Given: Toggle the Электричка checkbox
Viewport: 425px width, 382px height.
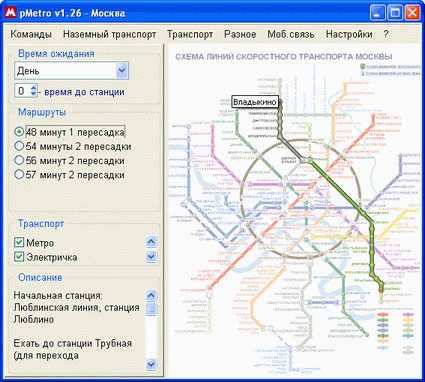Looking at the screenshot, I should (19, 256).
